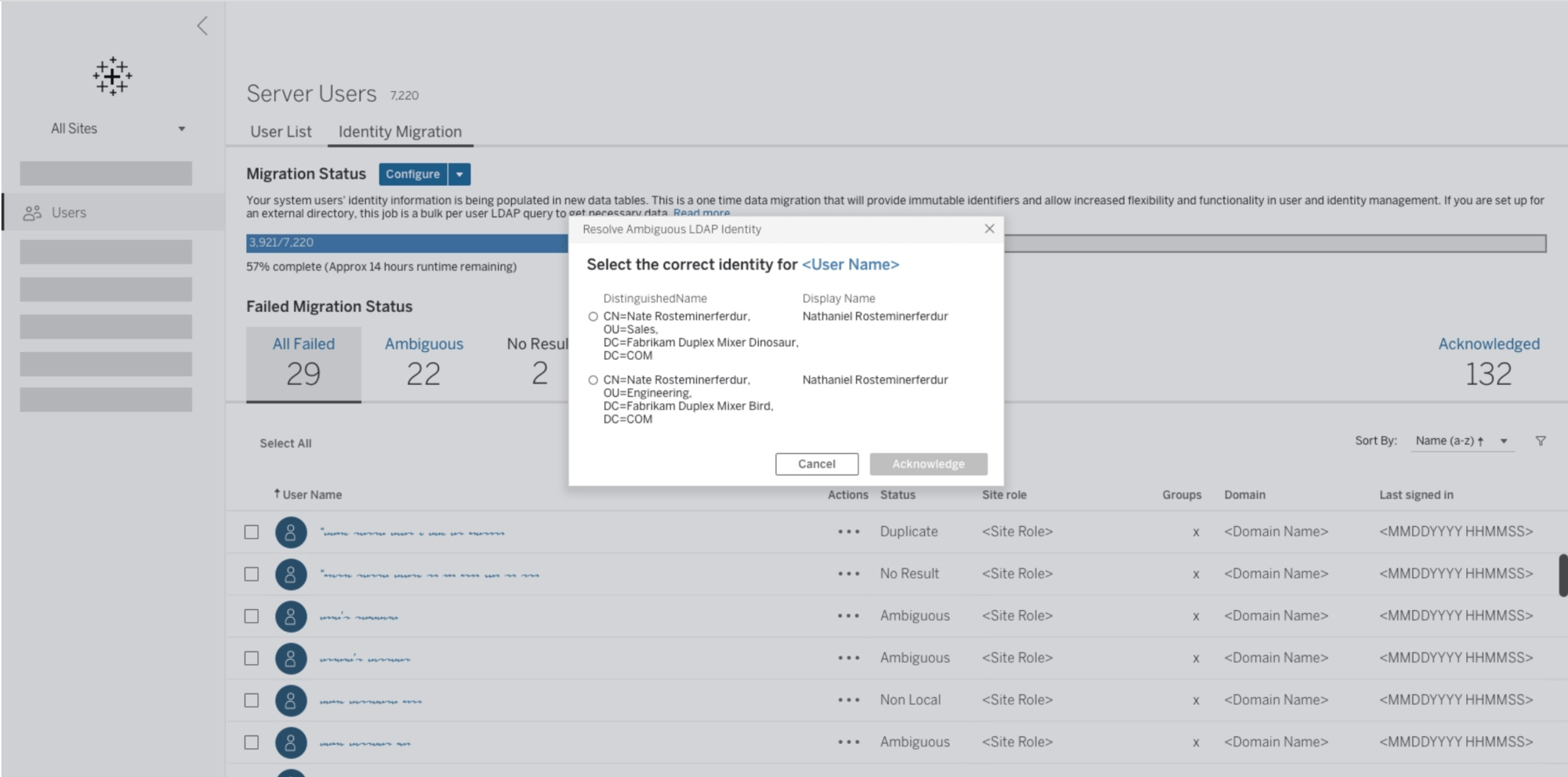1568x777 pixels.
Task: Click the avatar icon of the Non Local user
Action: (290, 700)
